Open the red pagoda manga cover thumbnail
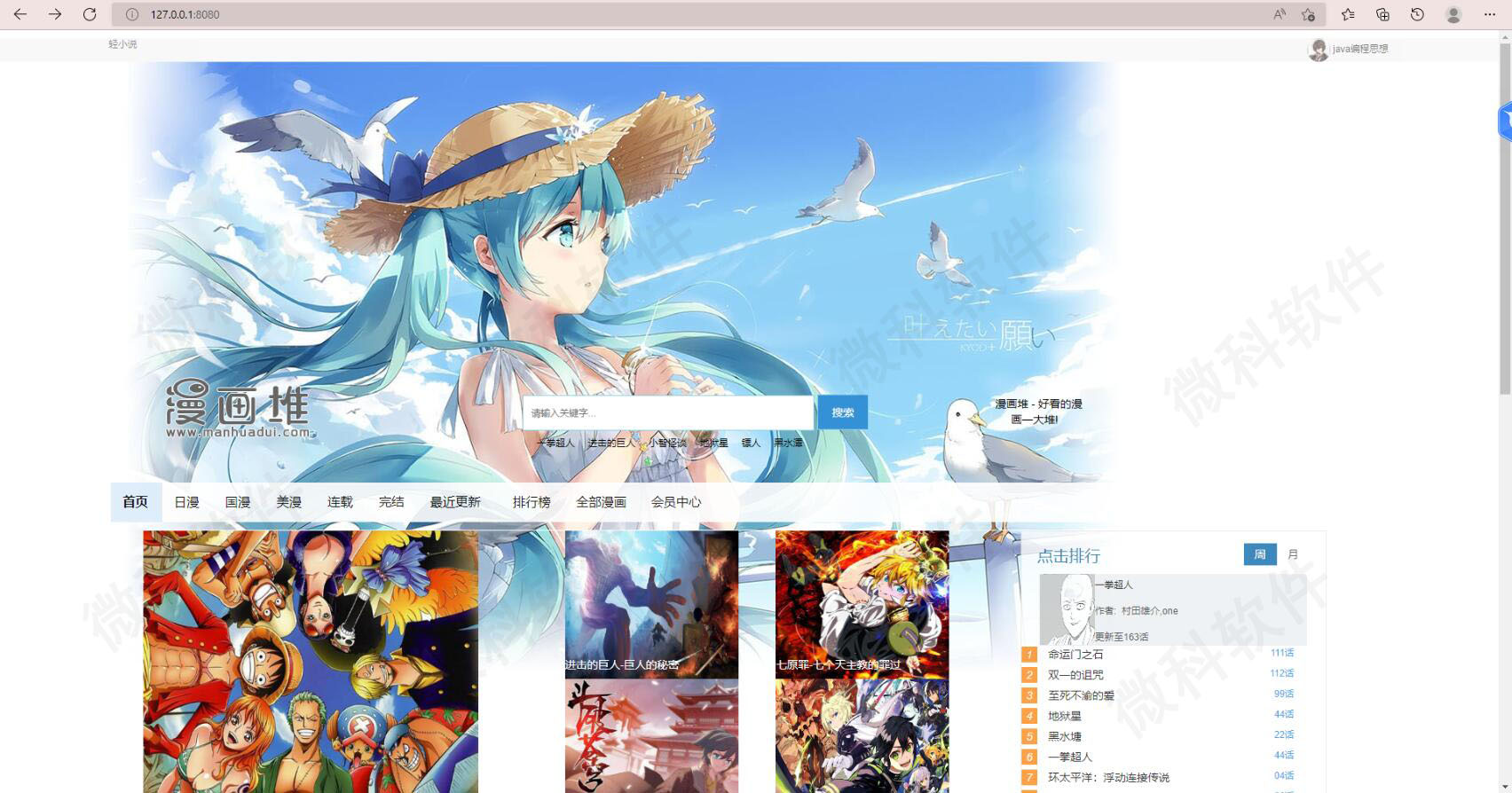Screen dimensions: 1512x793 pos(651,736)
